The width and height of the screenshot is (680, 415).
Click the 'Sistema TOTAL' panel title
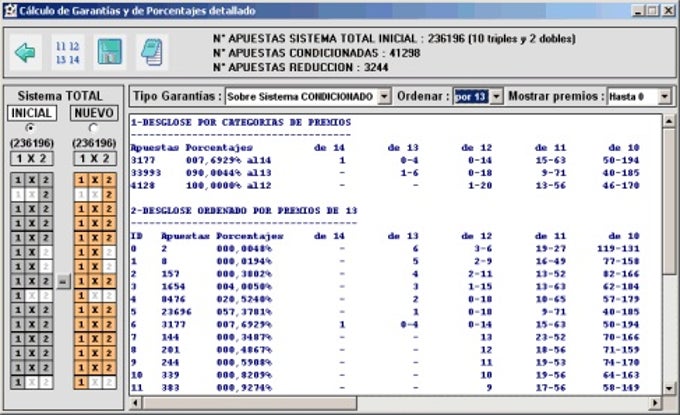(x=60, y=96)
